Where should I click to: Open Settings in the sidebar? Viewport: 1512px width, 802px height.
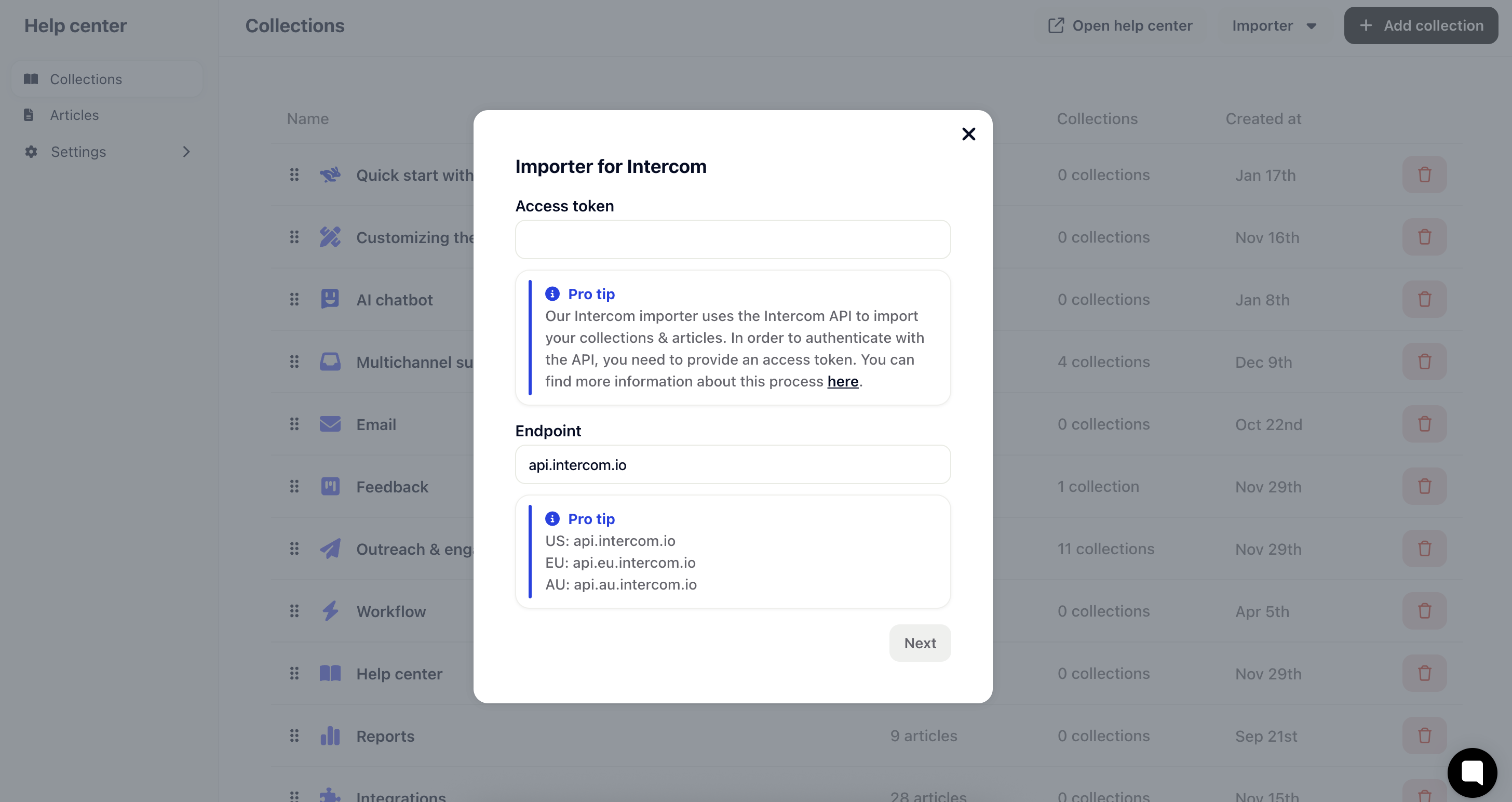(x=107, y=152)
